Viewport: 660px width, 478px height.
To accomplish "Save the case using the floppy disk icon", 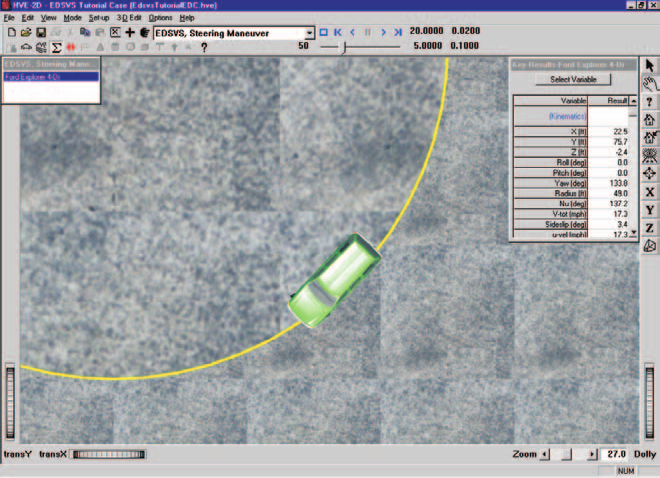I will 41,32.
